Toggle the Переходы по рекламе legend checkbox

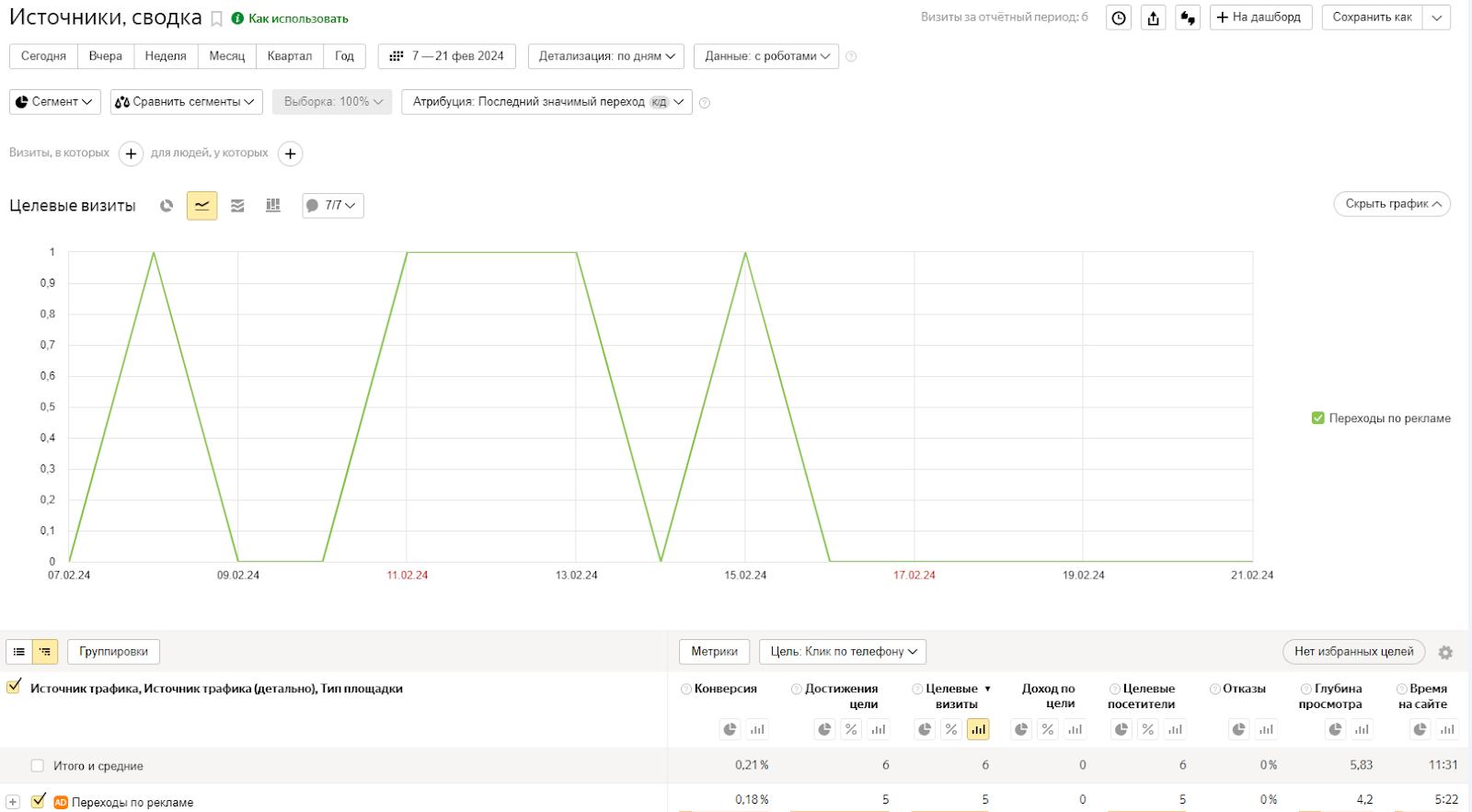(x=1317, y=418)
